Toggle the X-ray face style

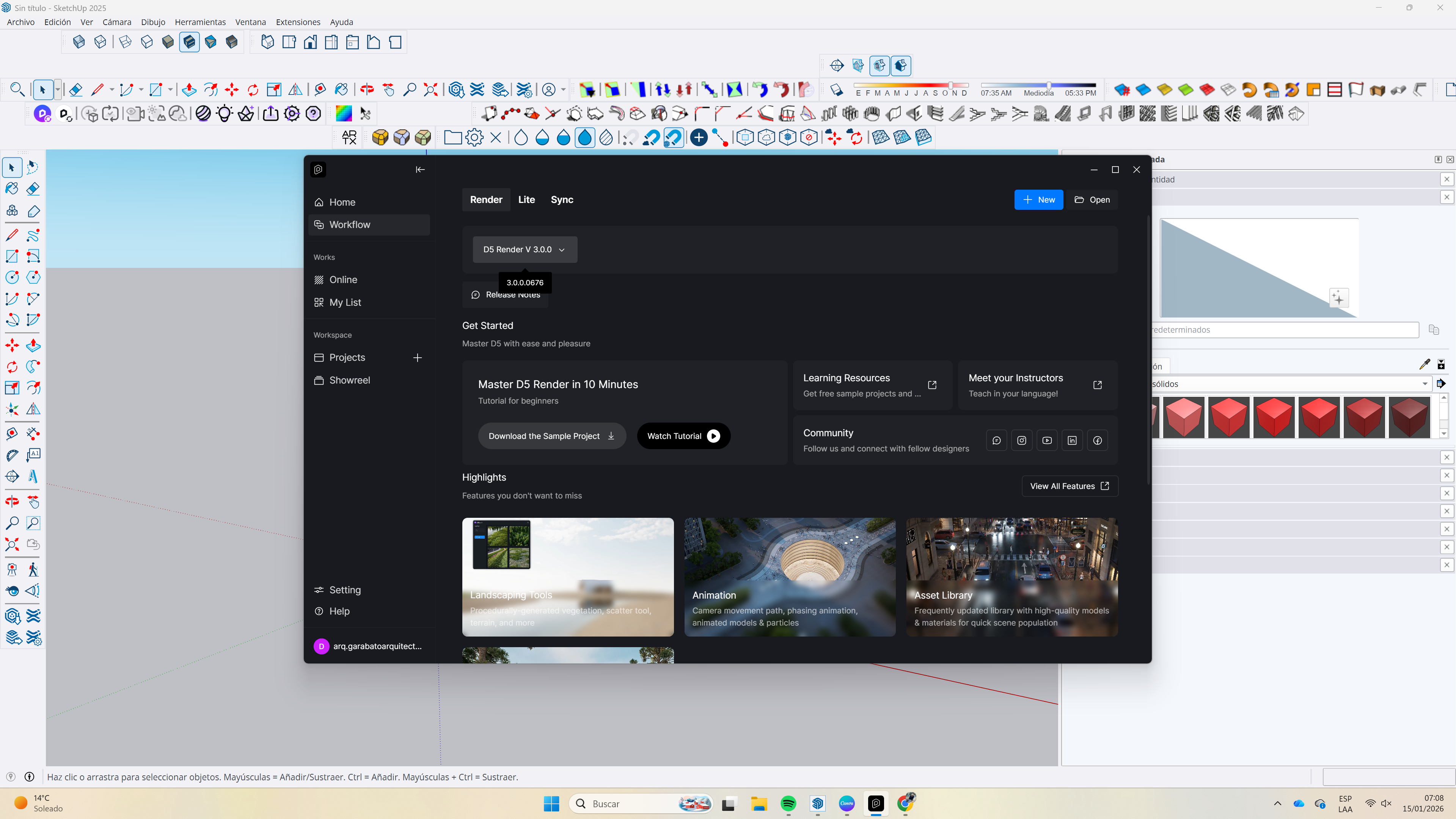(79, 42)
